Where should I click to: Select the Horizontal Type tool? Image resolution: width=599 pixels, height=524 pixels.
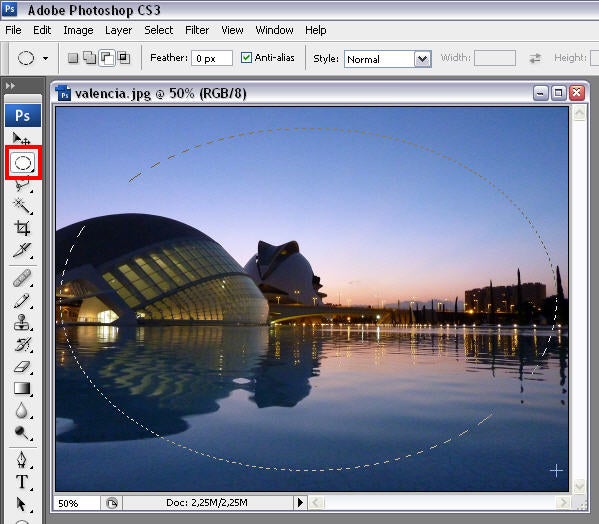tap(22, 482)
